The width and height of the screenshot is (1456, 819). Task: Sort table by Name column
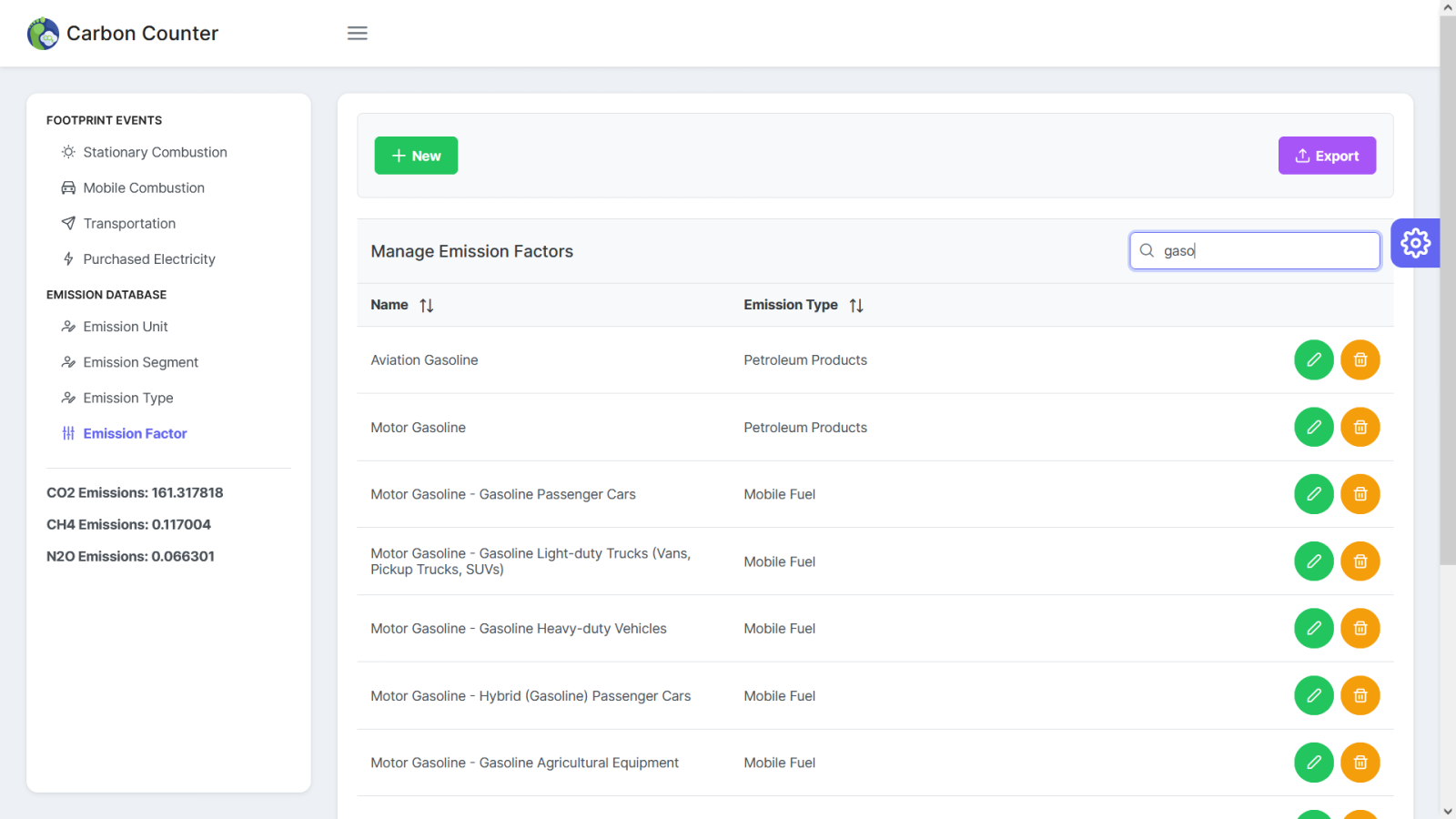426,306
